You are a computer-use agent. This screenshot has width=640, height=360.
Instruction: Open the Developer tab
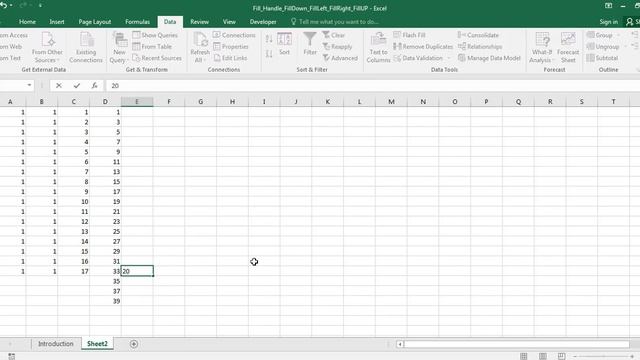coord(263,22)
